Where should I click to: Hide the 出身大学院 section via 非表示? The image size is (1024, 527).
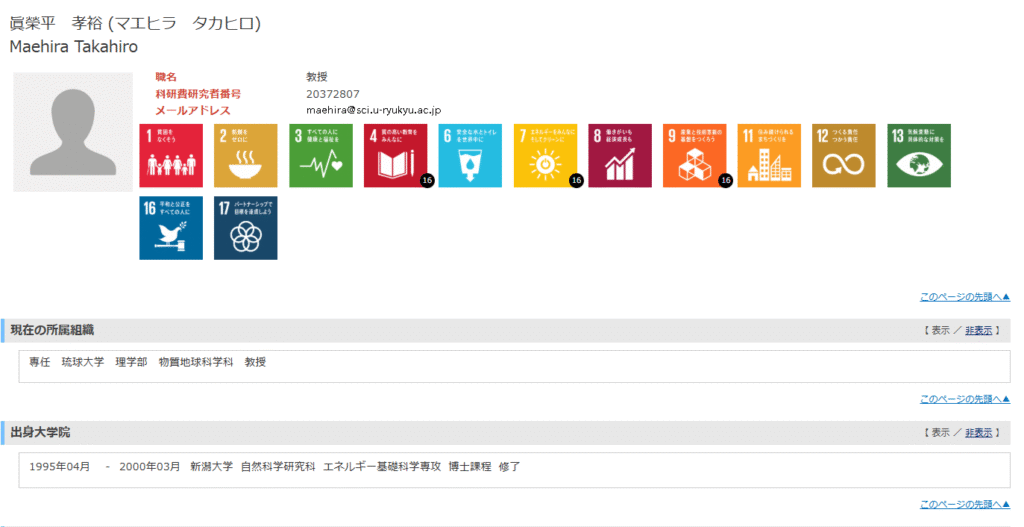[978, 432]
